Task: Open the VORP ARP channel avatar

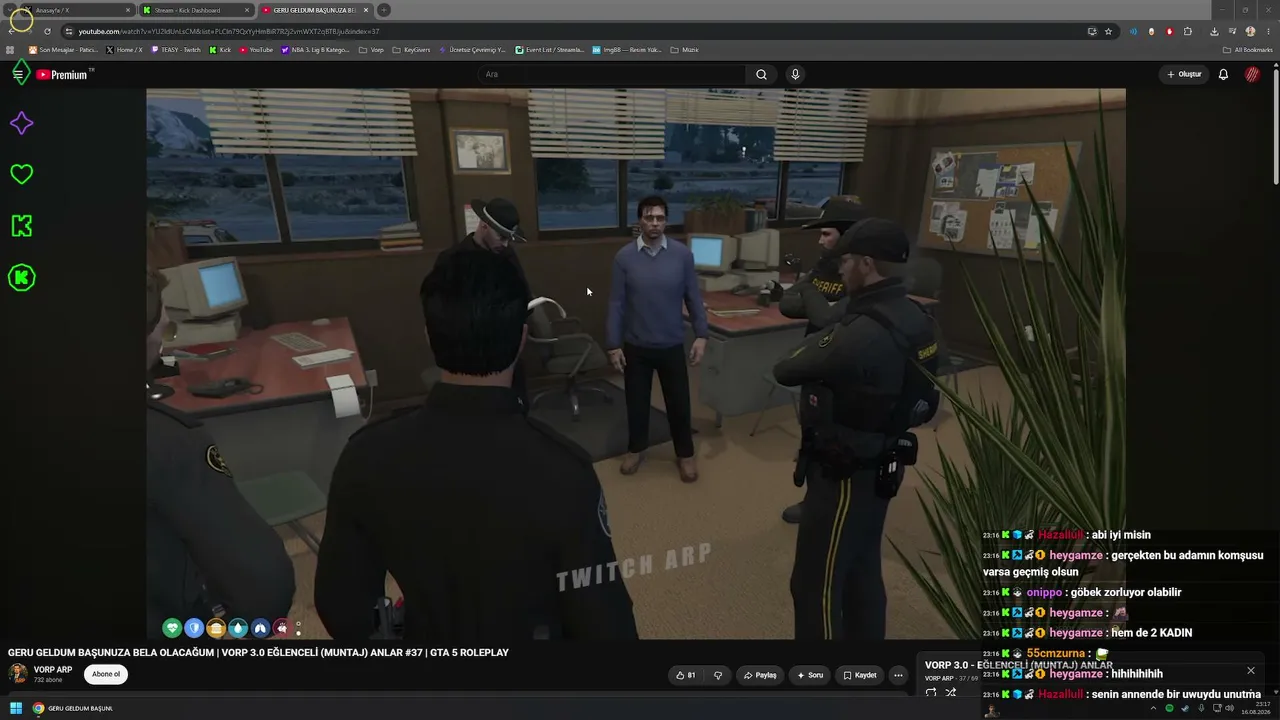Action: click(x=18, y=673)
